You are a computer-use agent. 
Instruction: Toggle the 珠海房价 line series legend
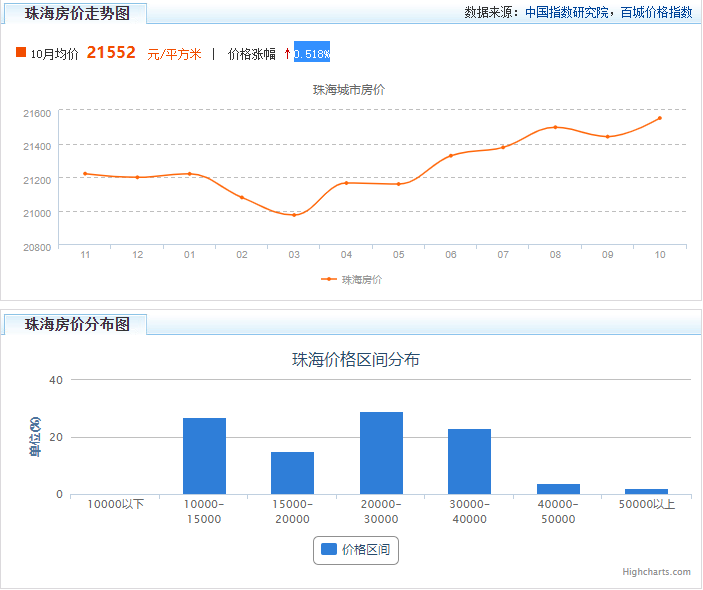pyautogui.click(x=352, y=279)
